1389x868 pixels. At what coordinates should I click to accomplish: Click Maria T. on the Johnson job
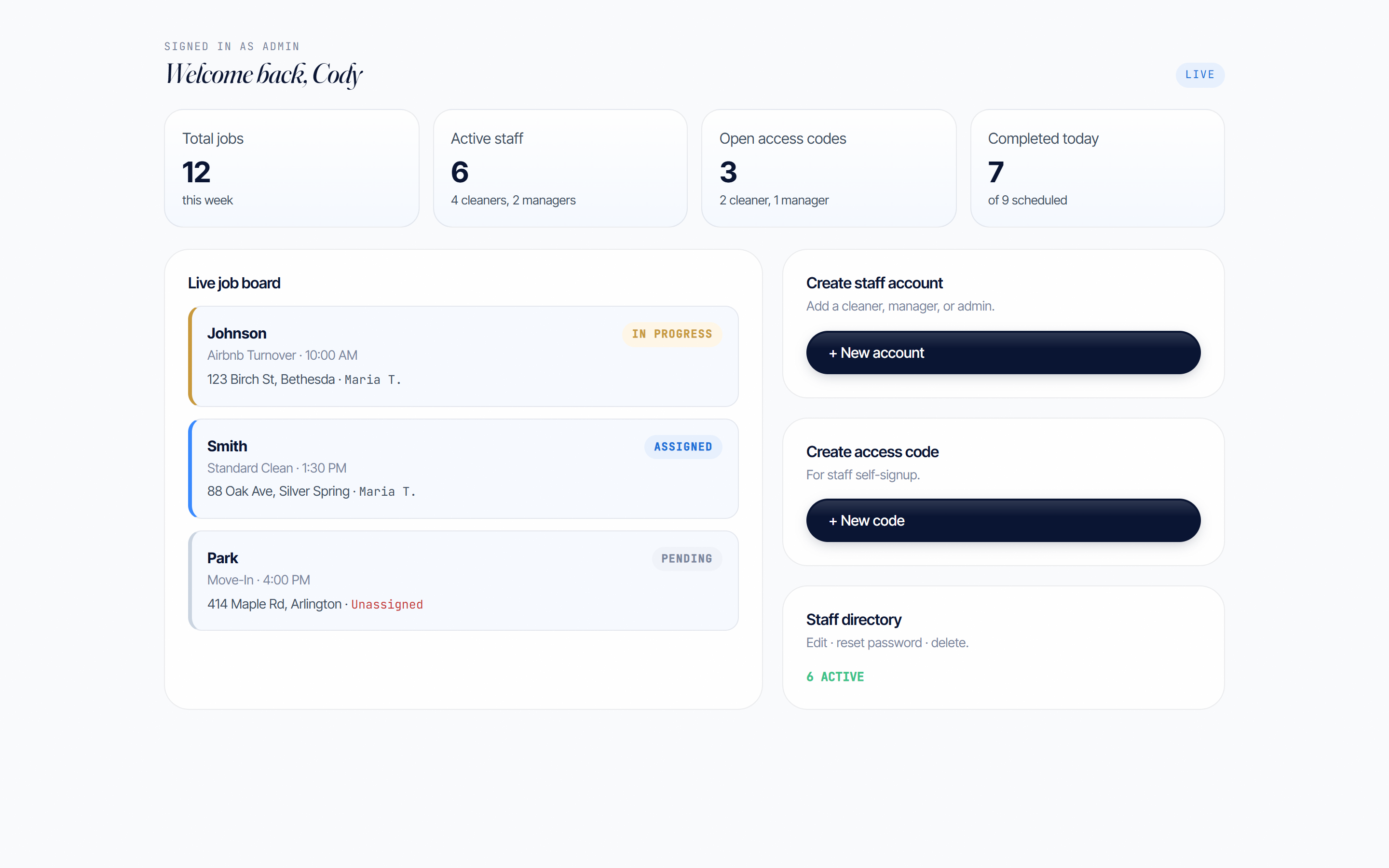(x=372, y=380)
